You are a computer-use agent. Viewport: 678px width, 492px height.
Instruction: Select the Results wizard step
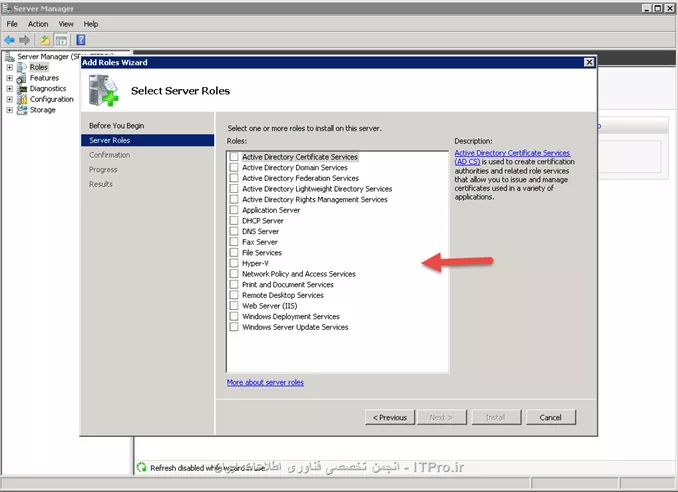click(x=101, y=184)
